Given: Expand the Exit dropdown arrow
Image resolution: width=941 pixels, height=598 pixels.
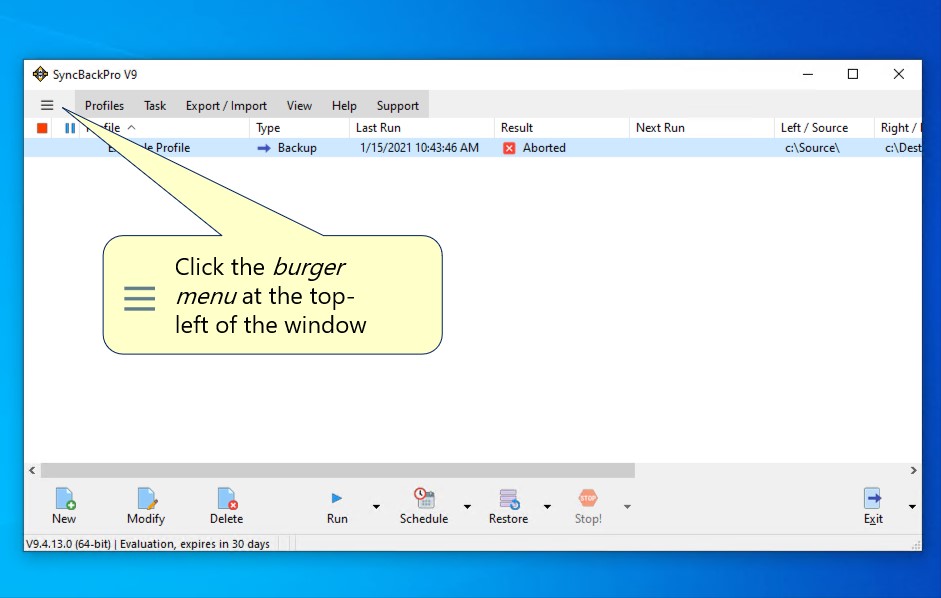Looking at the screenshot, I should (912, 507).
